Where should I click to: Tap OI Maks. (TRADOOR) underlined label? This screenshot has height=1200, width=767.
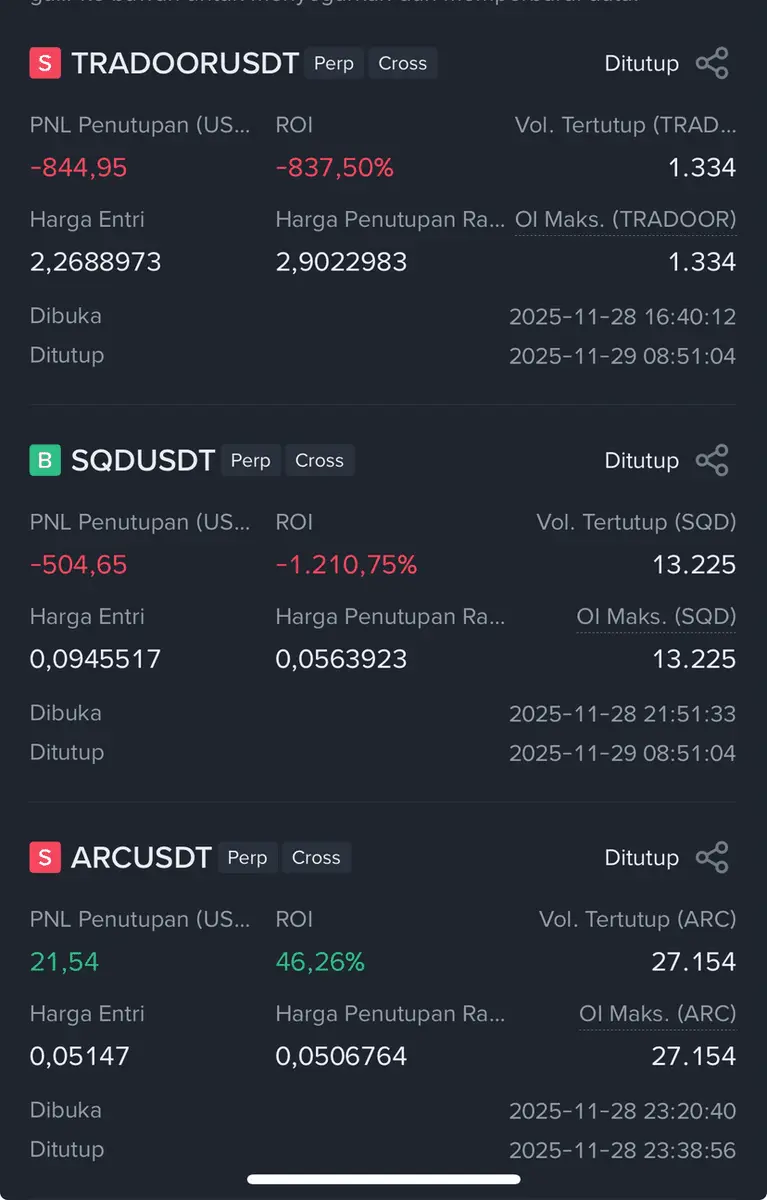coord(625,220)
